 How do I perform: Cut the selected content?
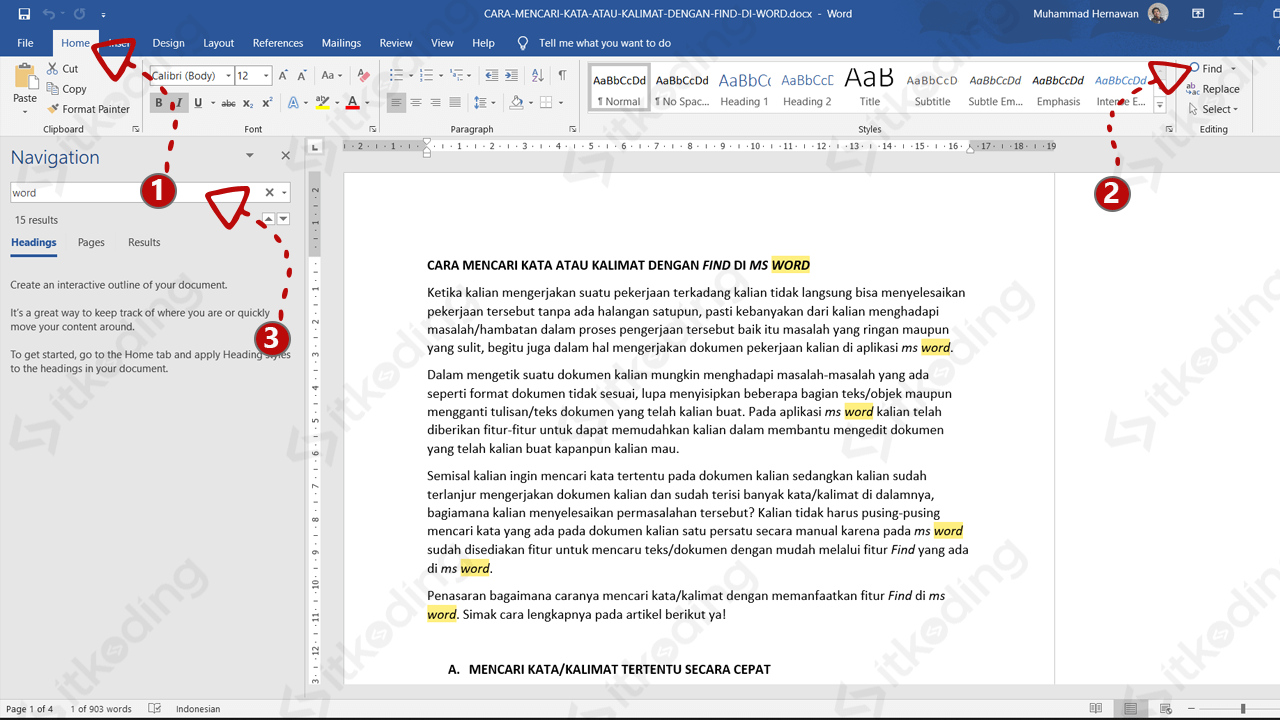tap(62, 69)
